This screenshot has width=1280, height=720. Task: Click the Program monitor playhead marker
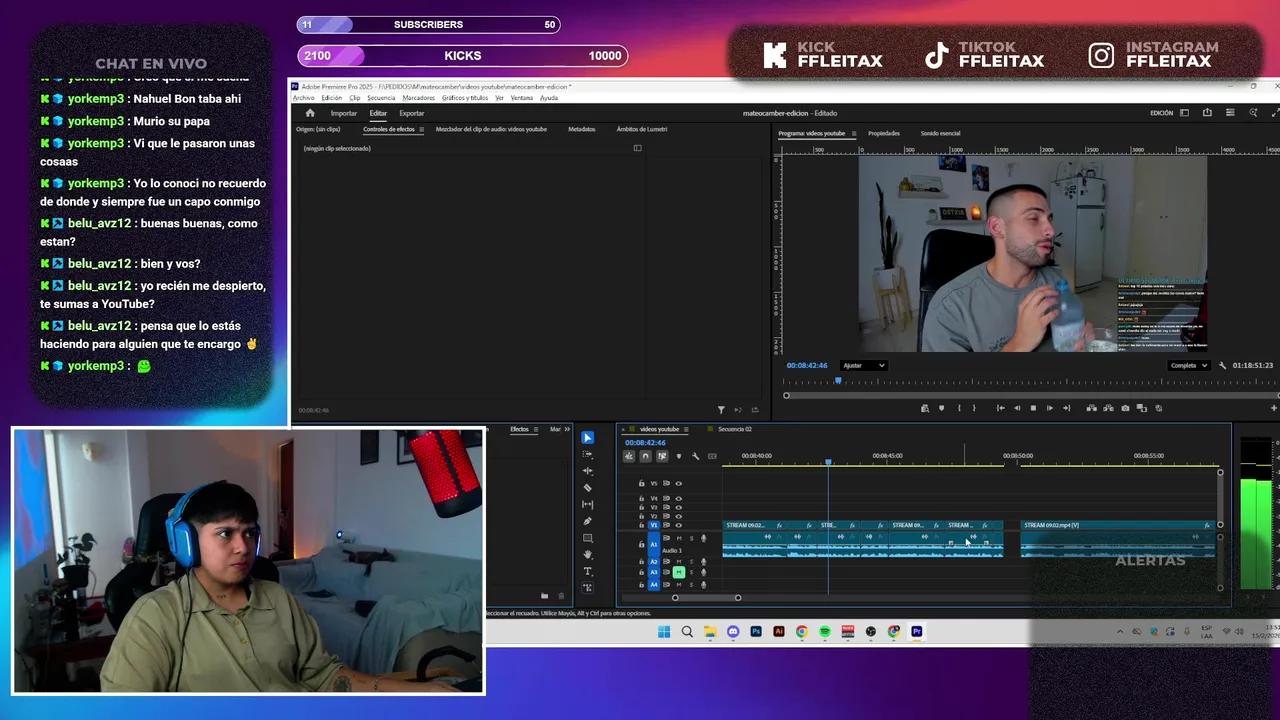point(838,380)
